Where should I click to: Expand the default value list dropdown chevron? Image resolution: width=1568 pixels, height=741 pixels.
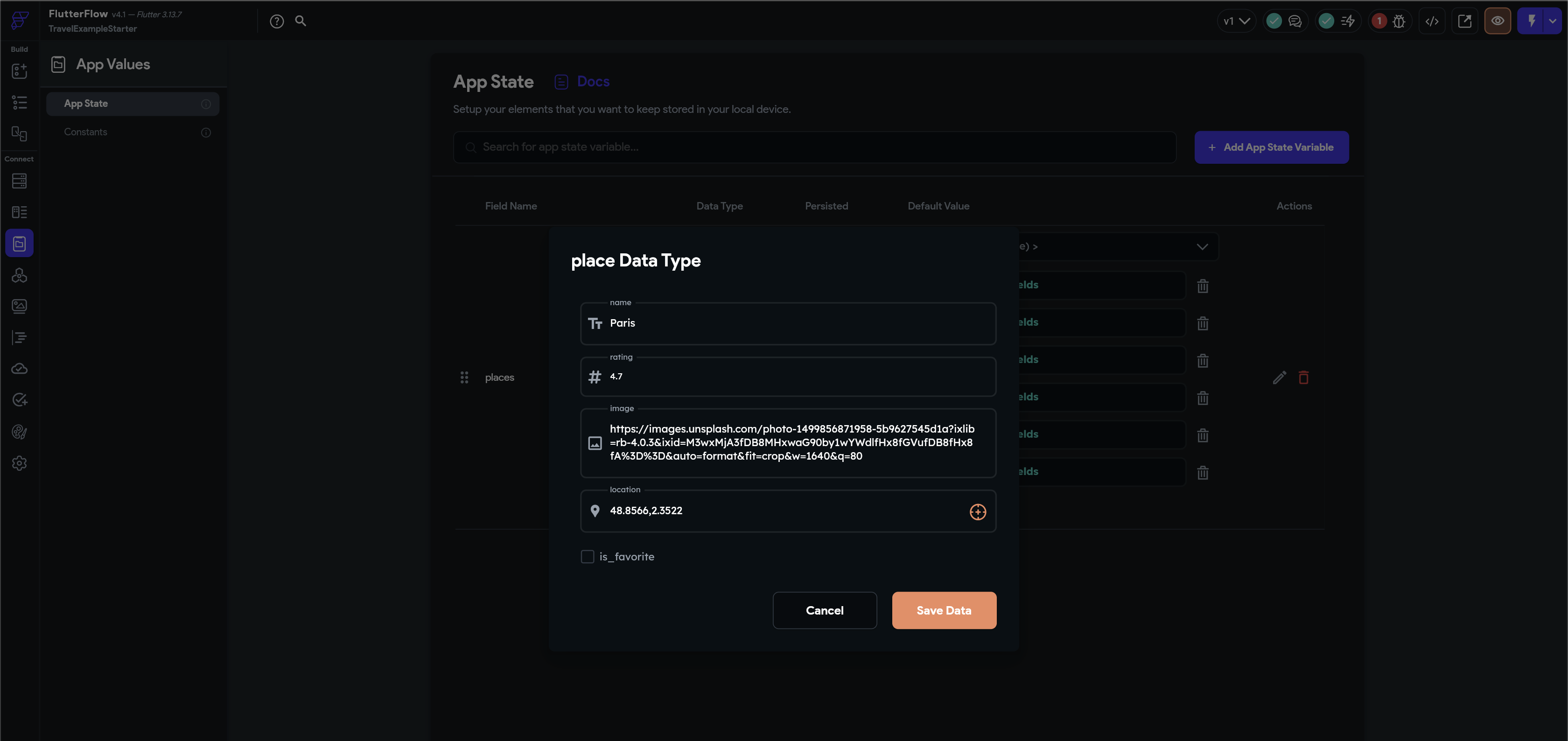coord(1202,246)
